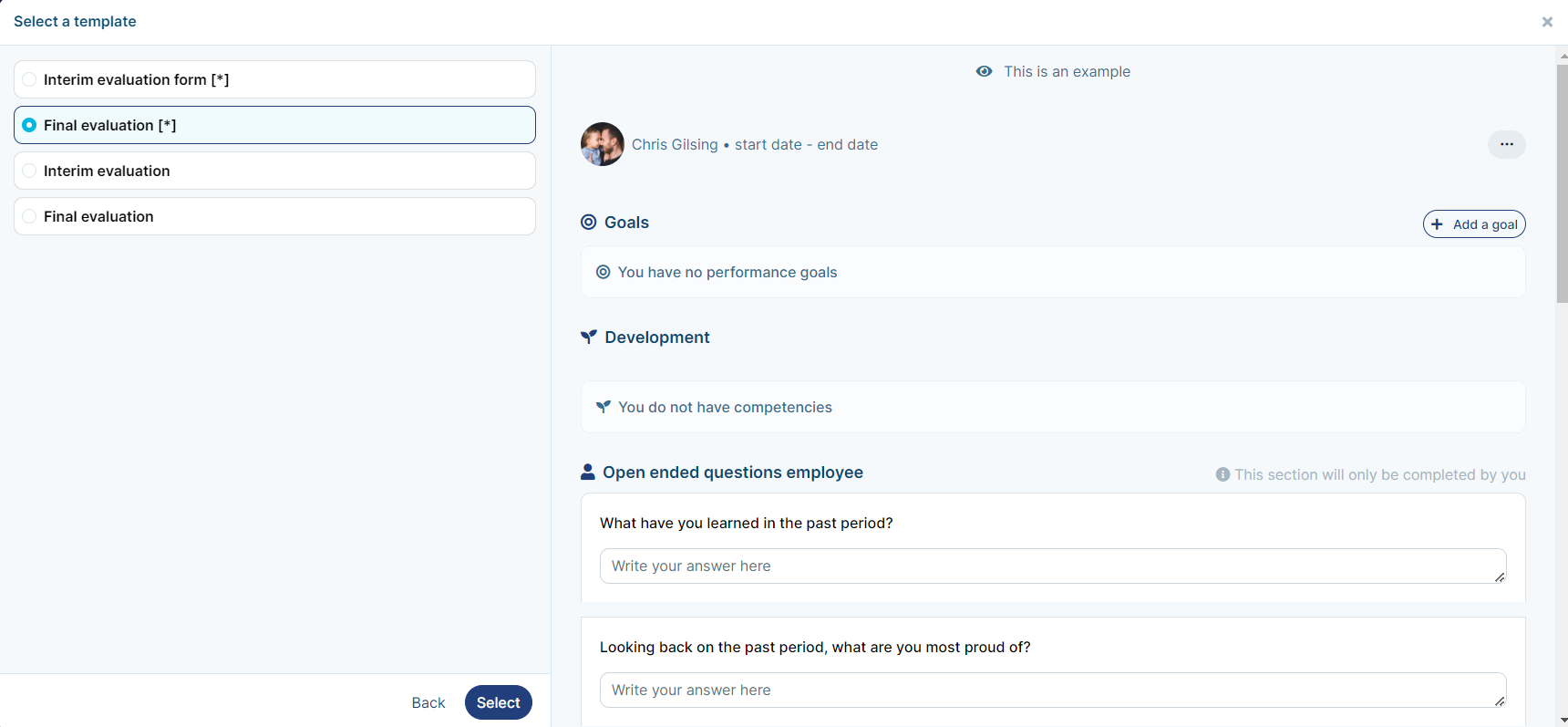Click the You have no performance goals text
The image size is (1568, 727).
[727, 272]
